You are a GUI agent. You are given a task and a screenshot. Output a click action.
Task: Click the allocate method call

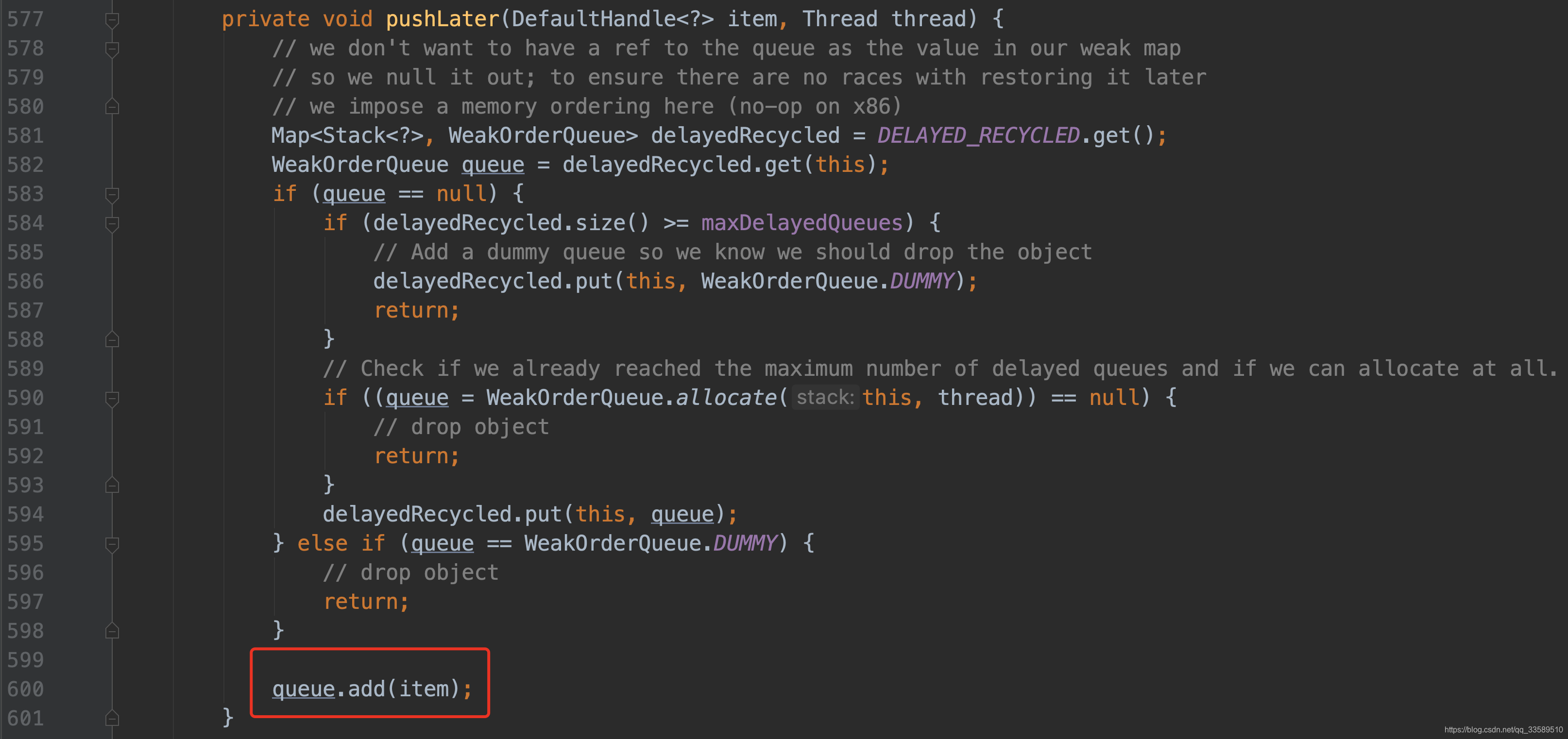click(726, 398)
